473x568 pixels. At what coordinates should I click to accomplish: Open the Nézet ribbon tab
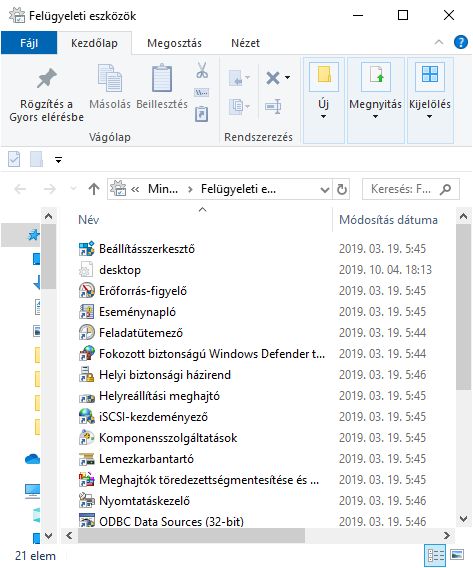tap(245, 43)
